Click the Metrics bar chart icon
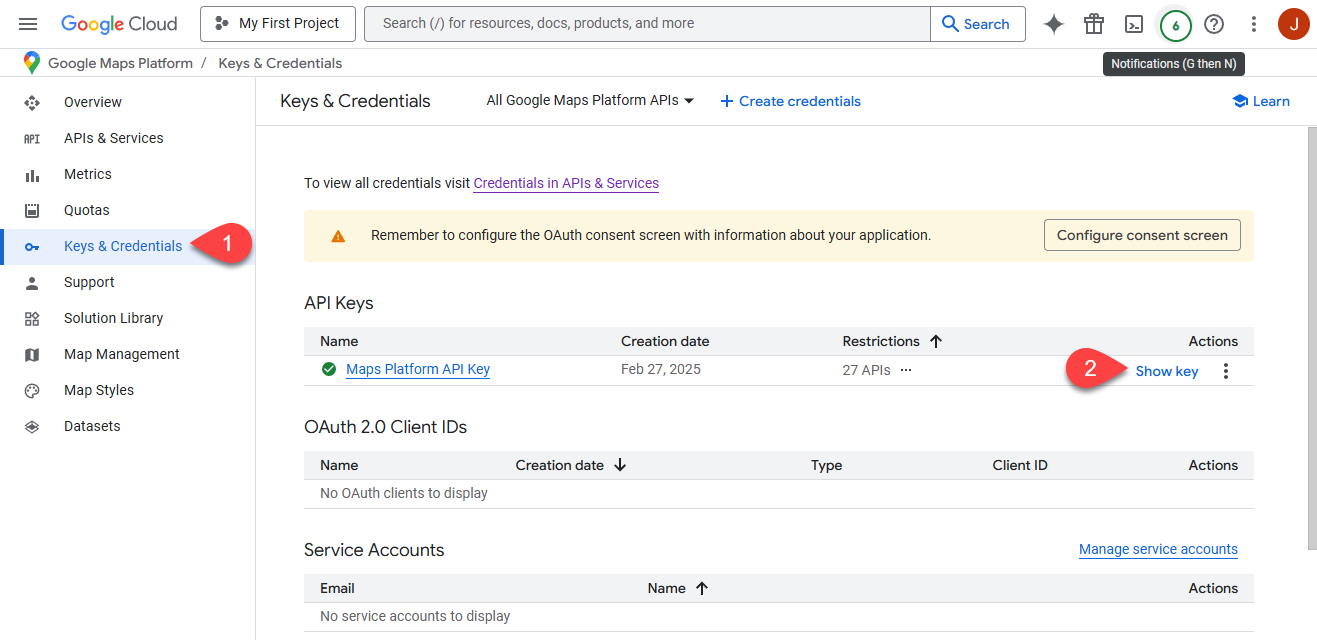The image size is (1317, 640). pos(32,175)
